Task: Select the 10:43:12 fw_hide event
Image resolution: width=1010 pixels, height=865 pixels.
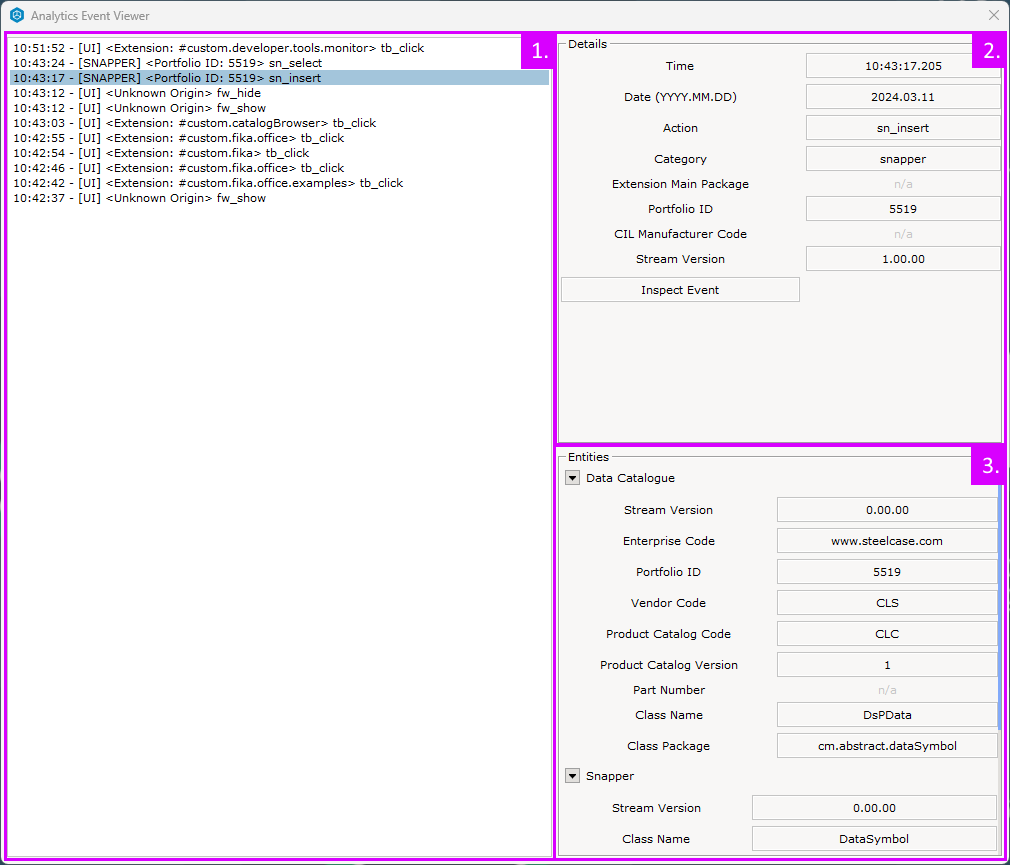Action: pyautogui.click(x=280, y=93)
